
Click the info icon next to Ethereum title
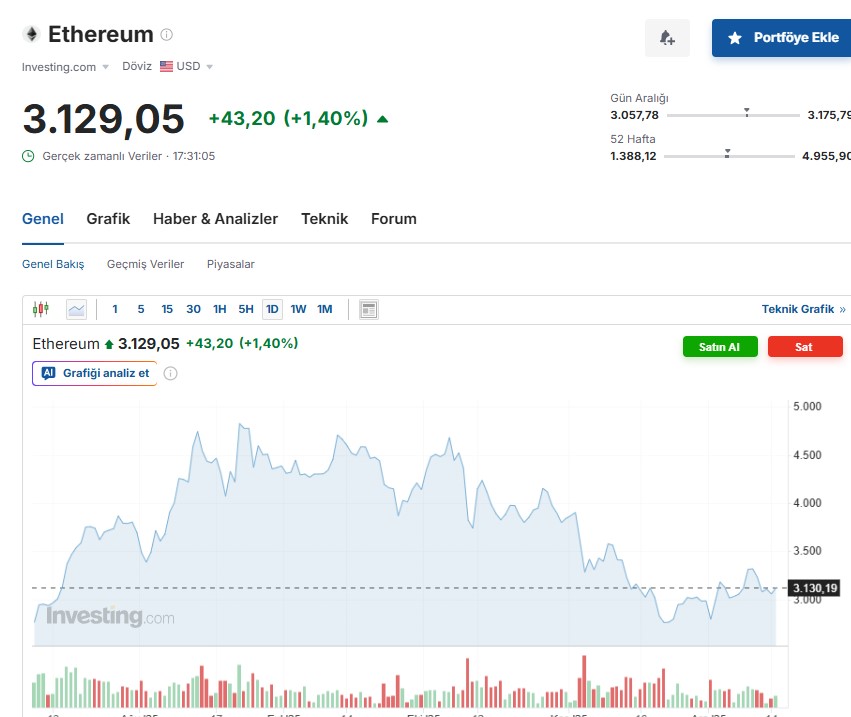[165, 32]
